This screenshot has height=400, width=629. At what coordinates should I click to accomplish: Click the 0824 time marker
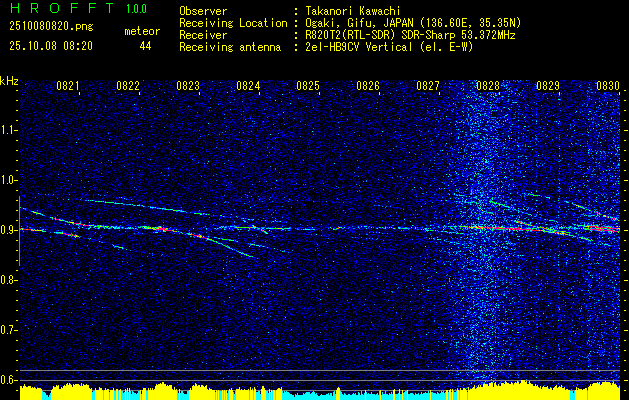(248, 85)
